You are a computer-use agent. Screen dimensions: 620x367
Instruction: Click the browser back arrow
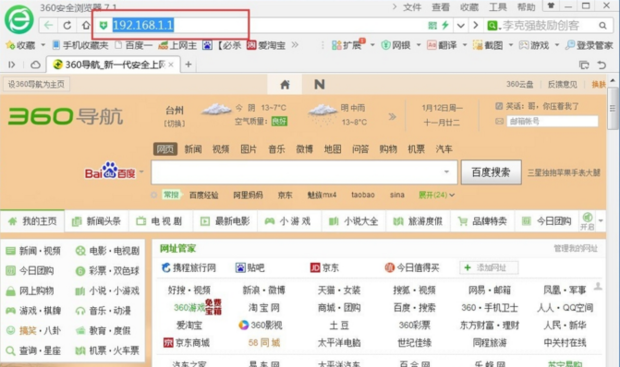(x=48, y=25)
